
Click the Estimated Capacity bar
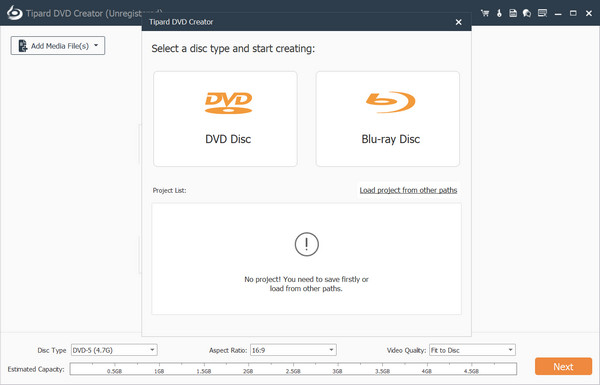click(293, 369)
